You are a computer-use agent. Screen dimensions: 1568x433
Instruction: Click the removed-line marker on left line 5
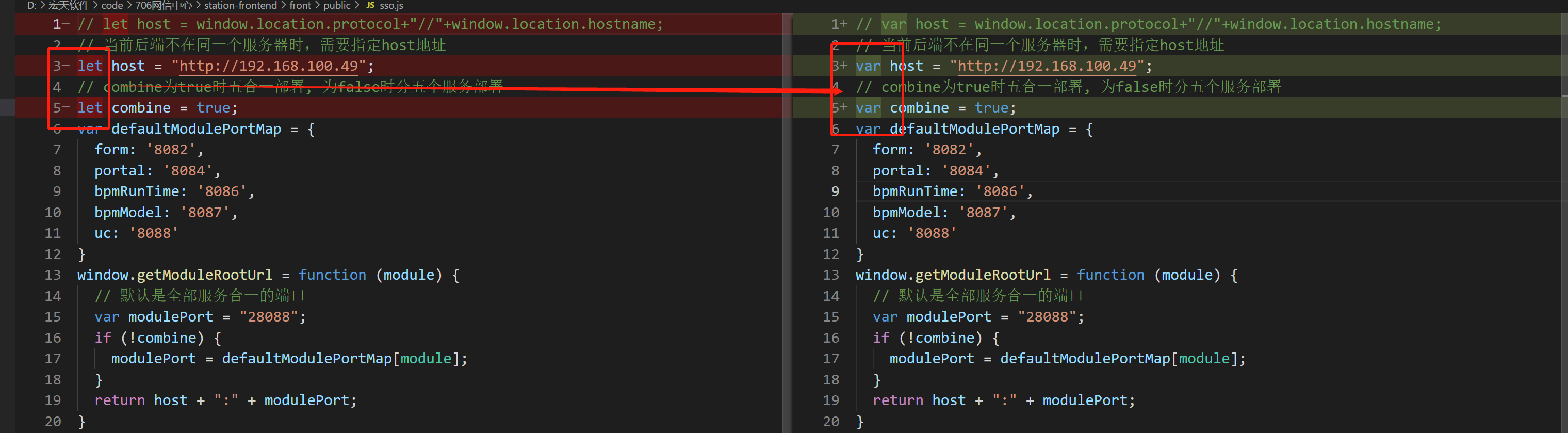(67, 108)
